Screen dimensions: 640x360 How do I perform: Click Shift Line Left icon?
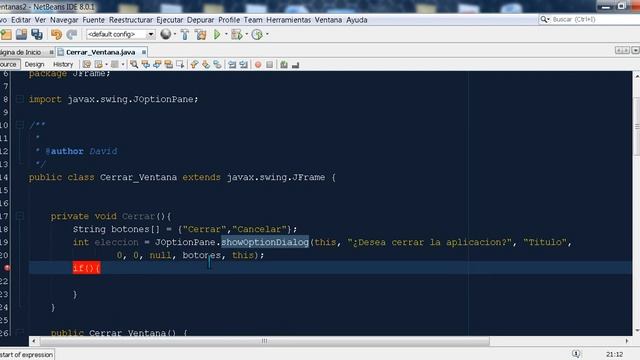coord(232,64)
